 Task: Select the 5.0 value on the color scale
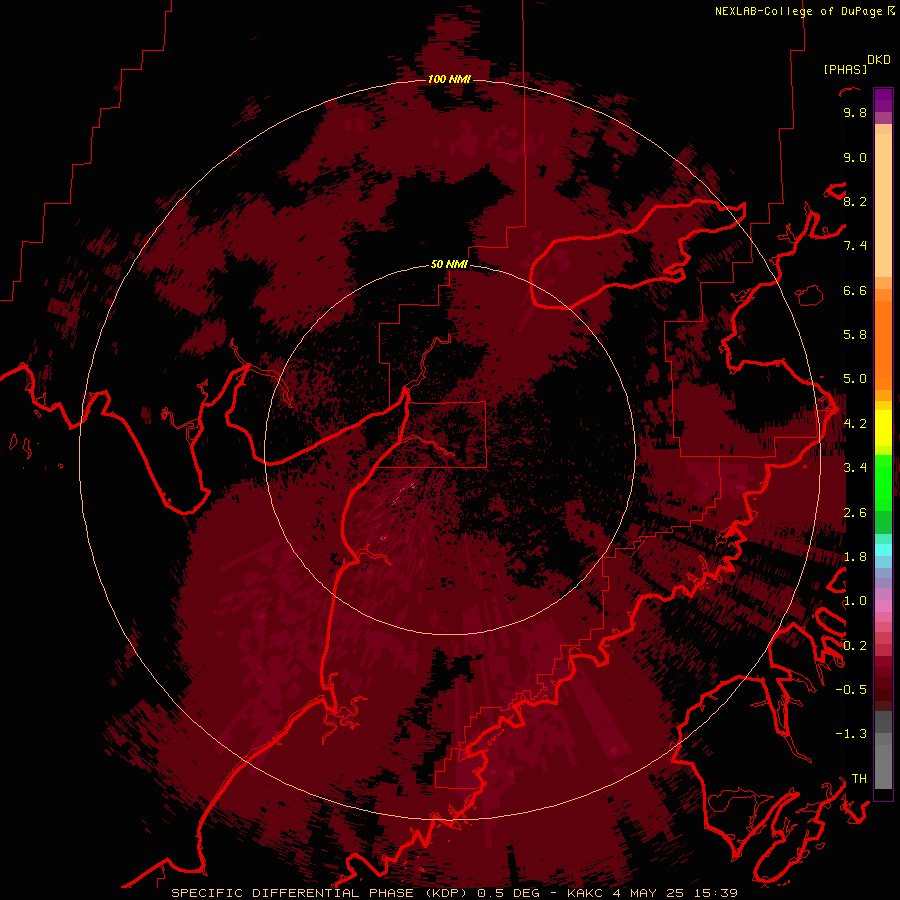855,379
